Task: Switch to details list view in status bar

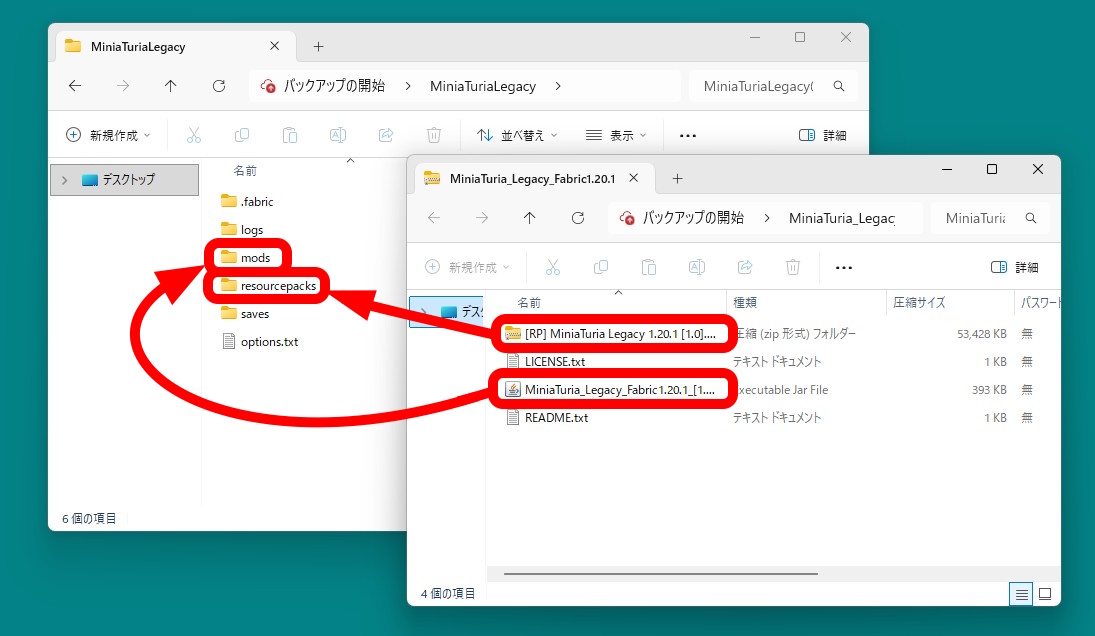Action: tap(1021, 593)
